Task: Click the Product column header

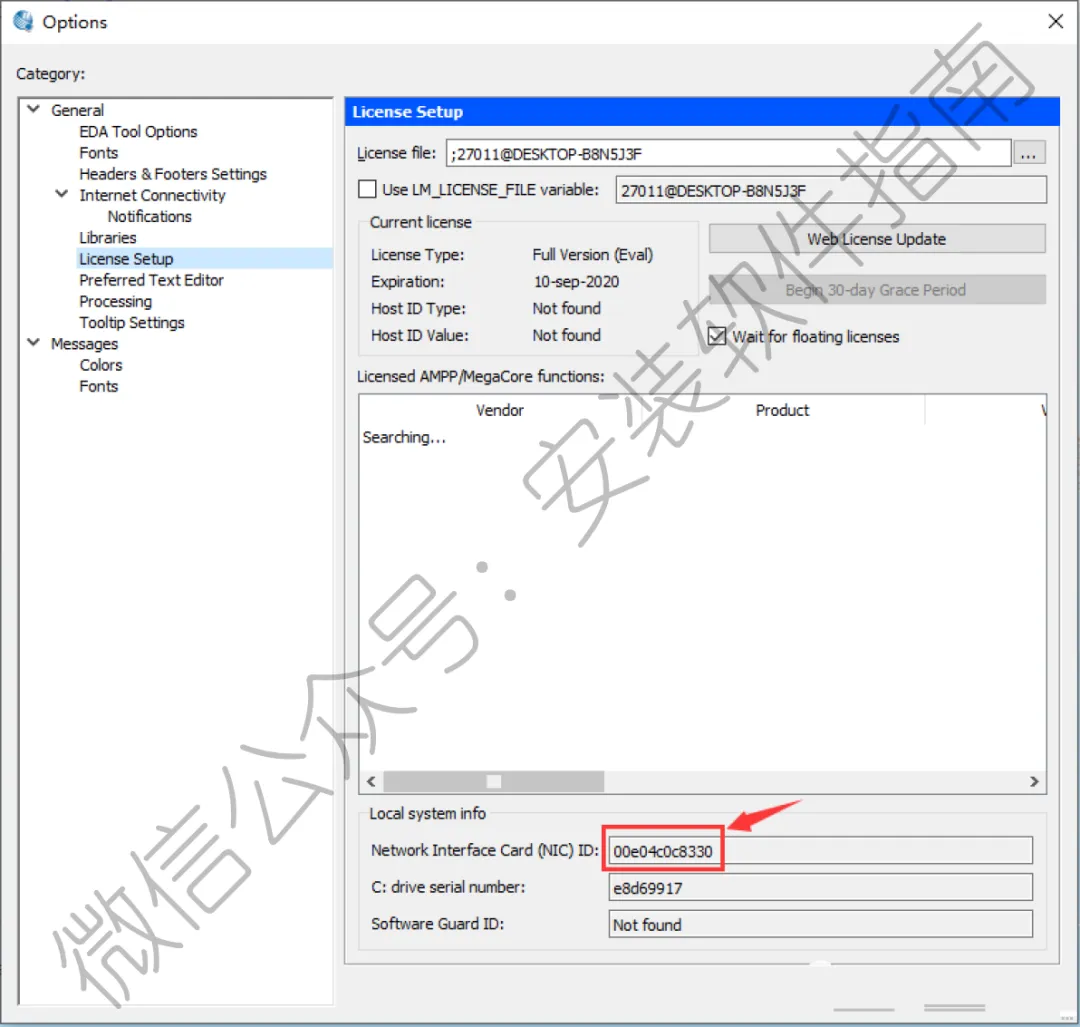Action: (x=782, y=411)
